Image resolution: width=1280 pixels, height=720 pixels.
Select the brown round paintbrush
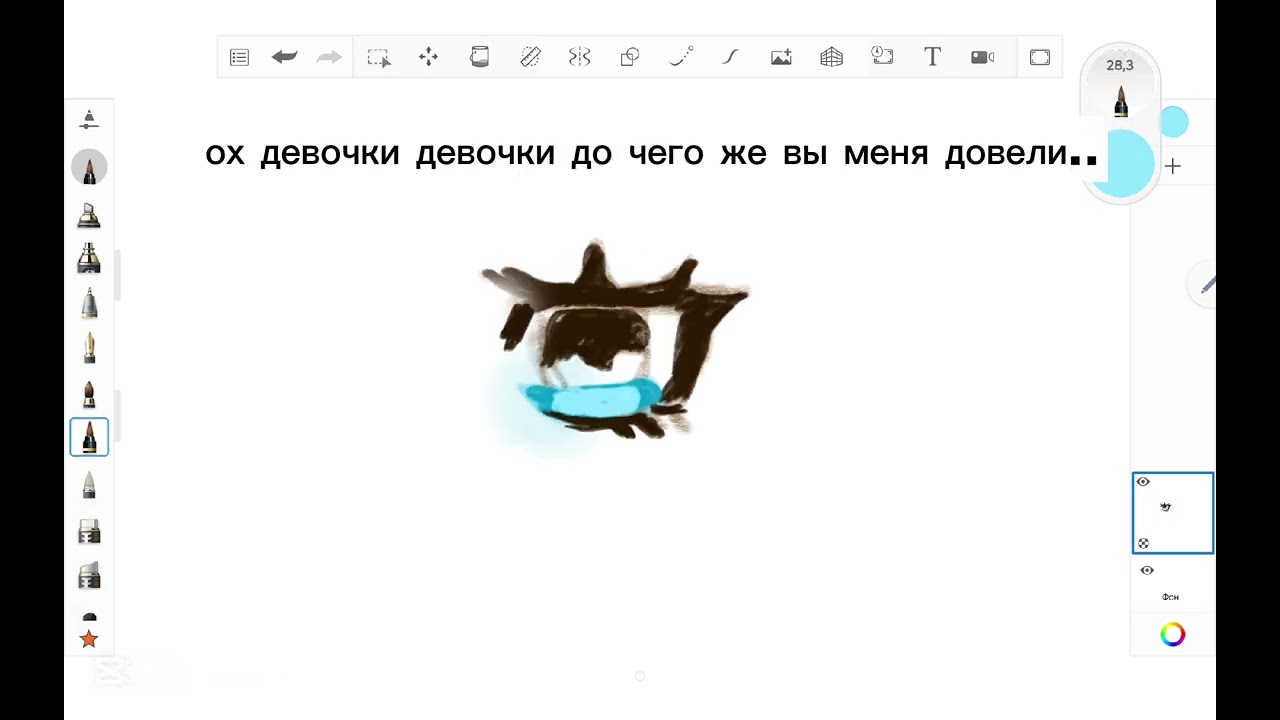click(89, 393)
